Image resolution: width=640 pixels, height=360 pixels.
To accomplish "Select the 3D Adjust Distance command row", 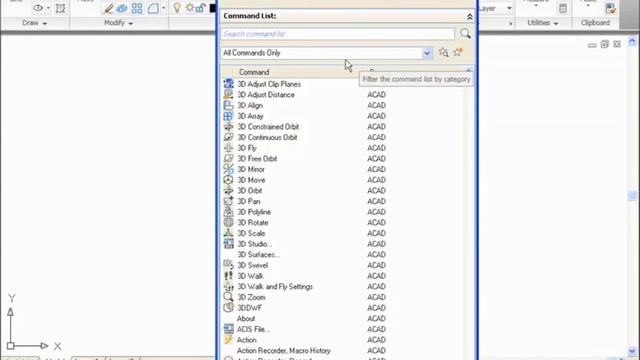I will click(x=343, y=95).
